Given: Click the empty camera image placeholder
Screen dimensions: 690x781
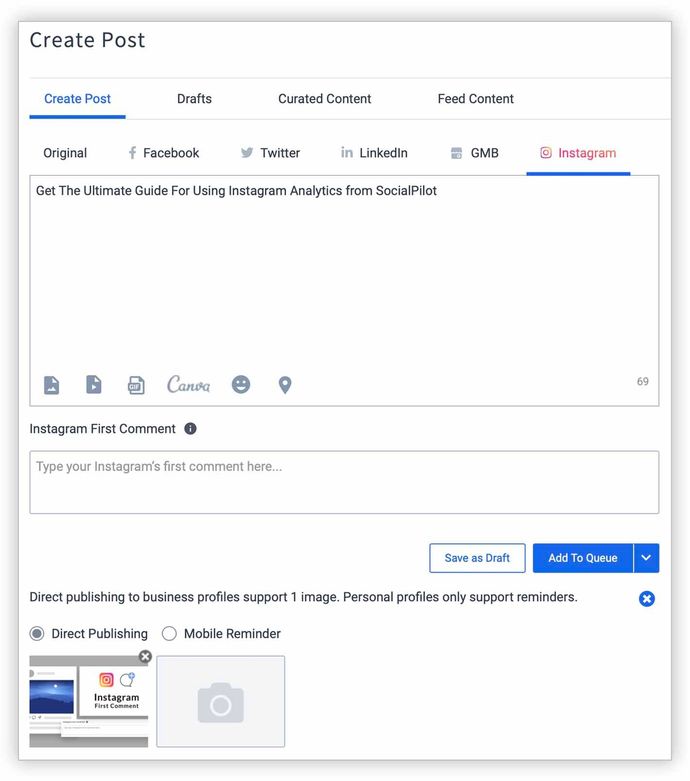Looking at the screenshot, I should click(x=221, y=702).
